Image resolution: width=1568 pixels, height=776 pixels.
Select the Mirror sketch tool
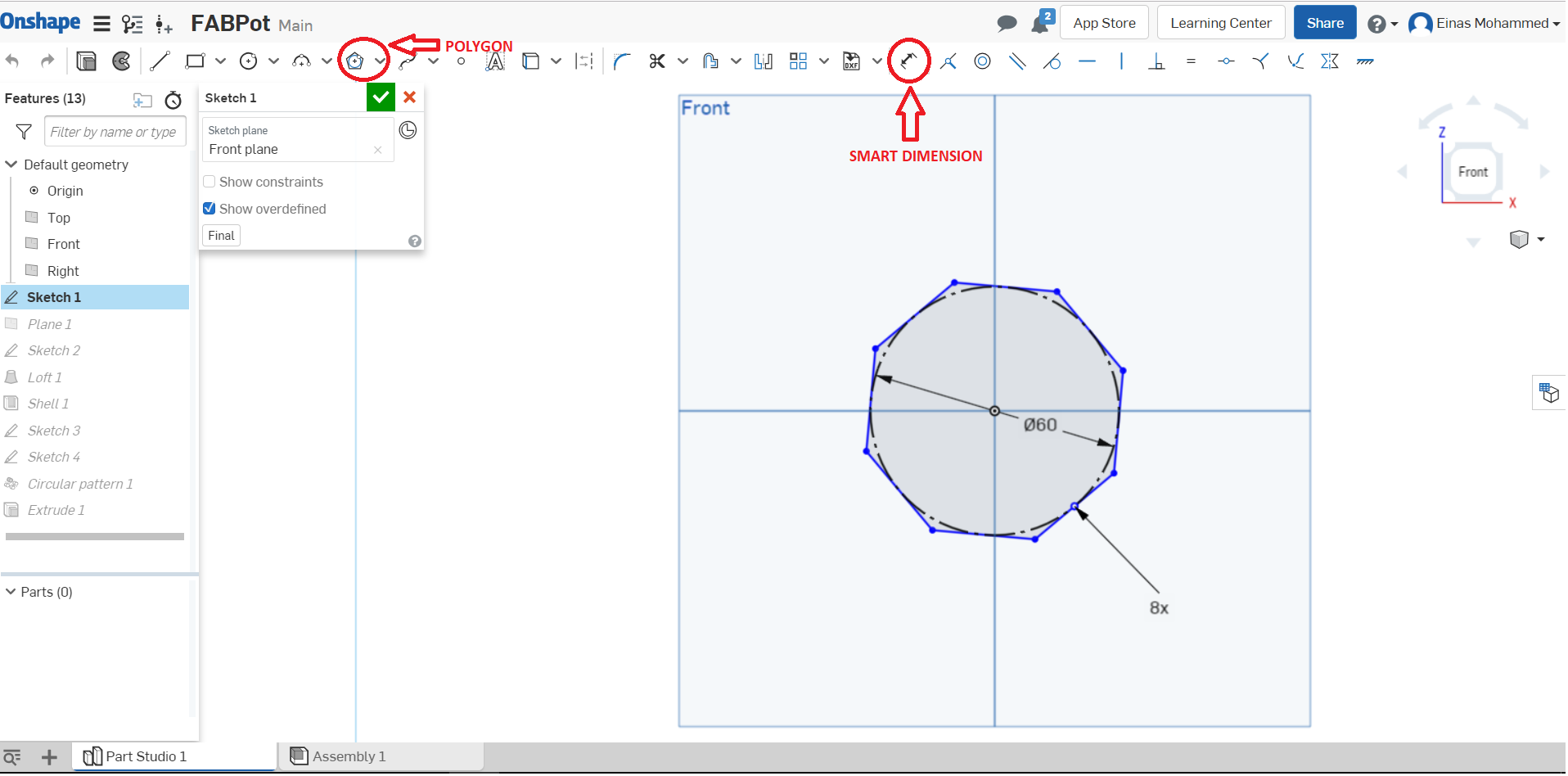pos(764,61)
